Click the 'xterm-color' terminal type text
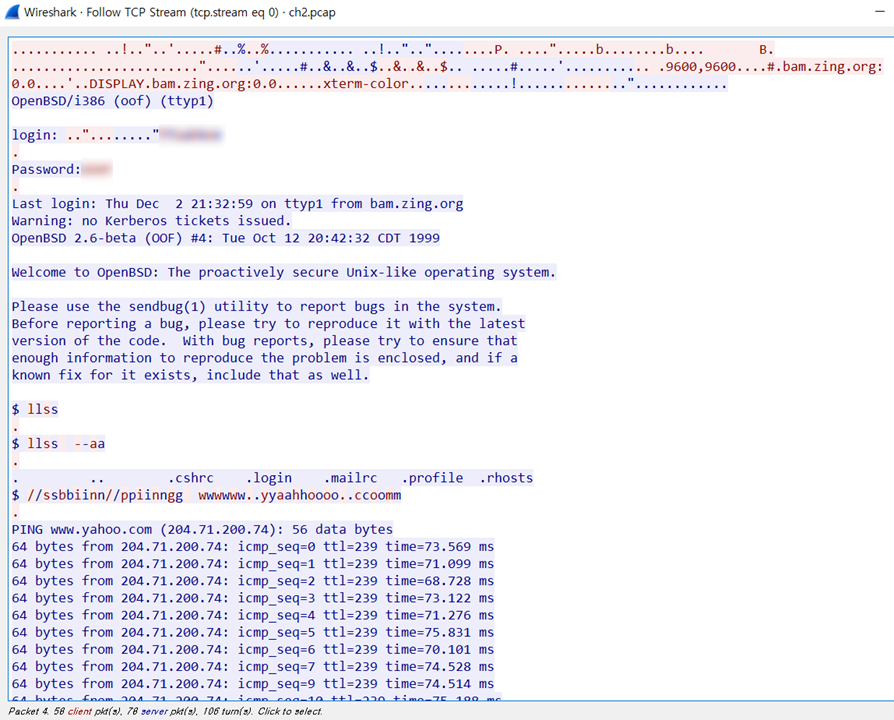 click(x=365, y=84)
